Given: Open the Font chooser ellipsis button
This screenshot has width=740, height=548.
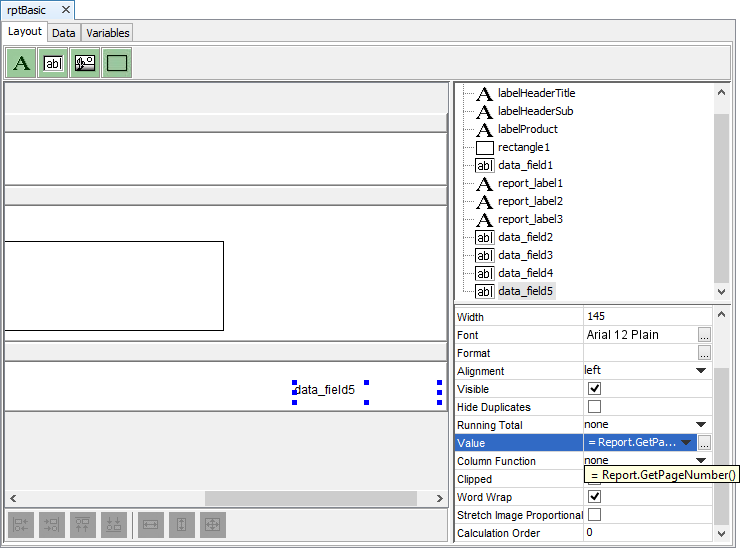Looking at the screenshot, I should coord(704,335).
